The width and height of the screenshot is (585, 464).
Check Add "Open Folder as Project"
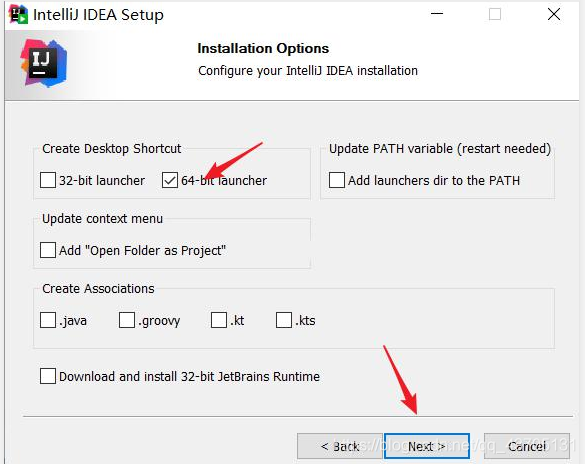(x=48, y=250)
